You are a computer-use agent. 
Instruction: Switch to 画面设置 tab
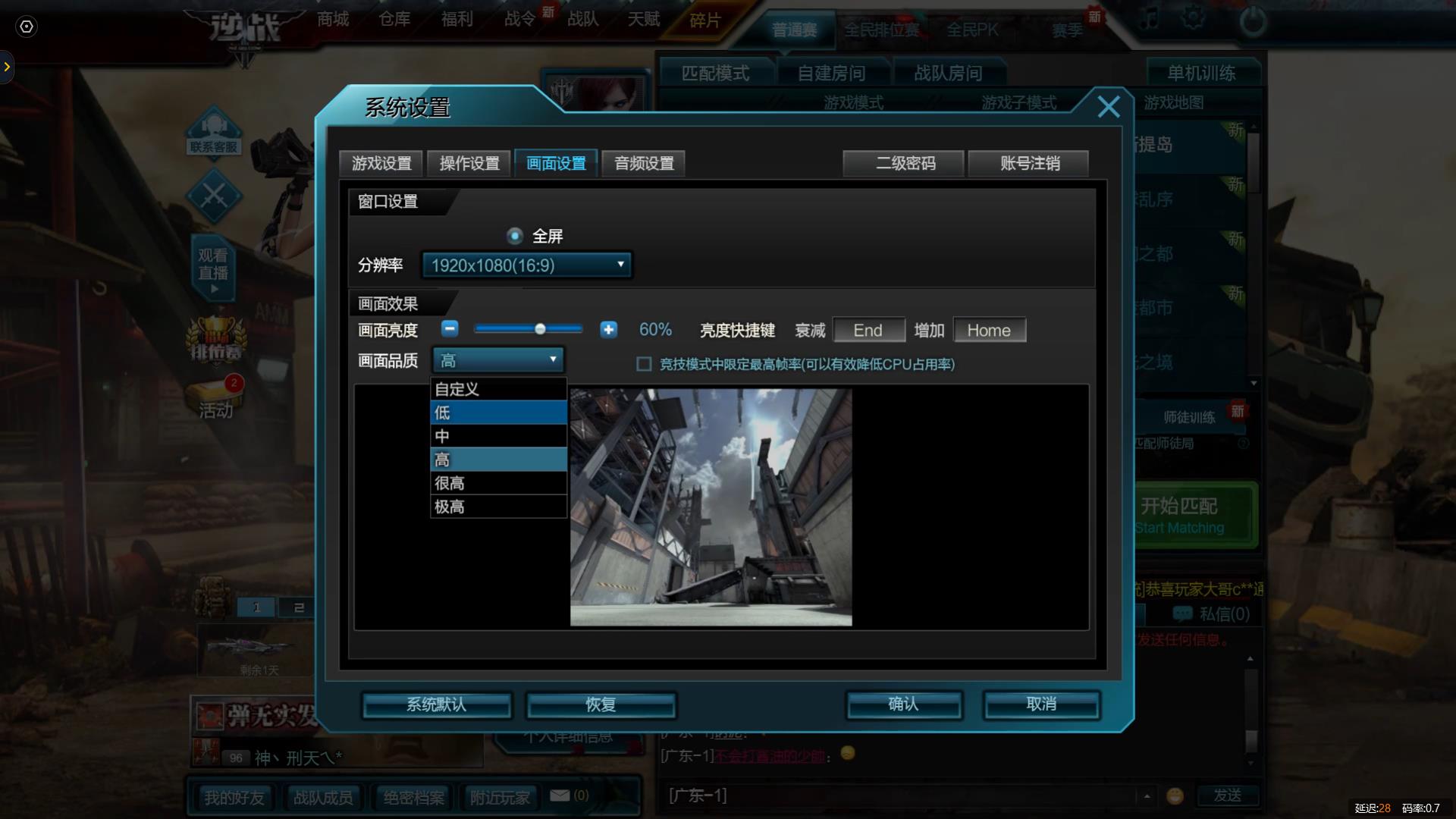click(557, 163)
